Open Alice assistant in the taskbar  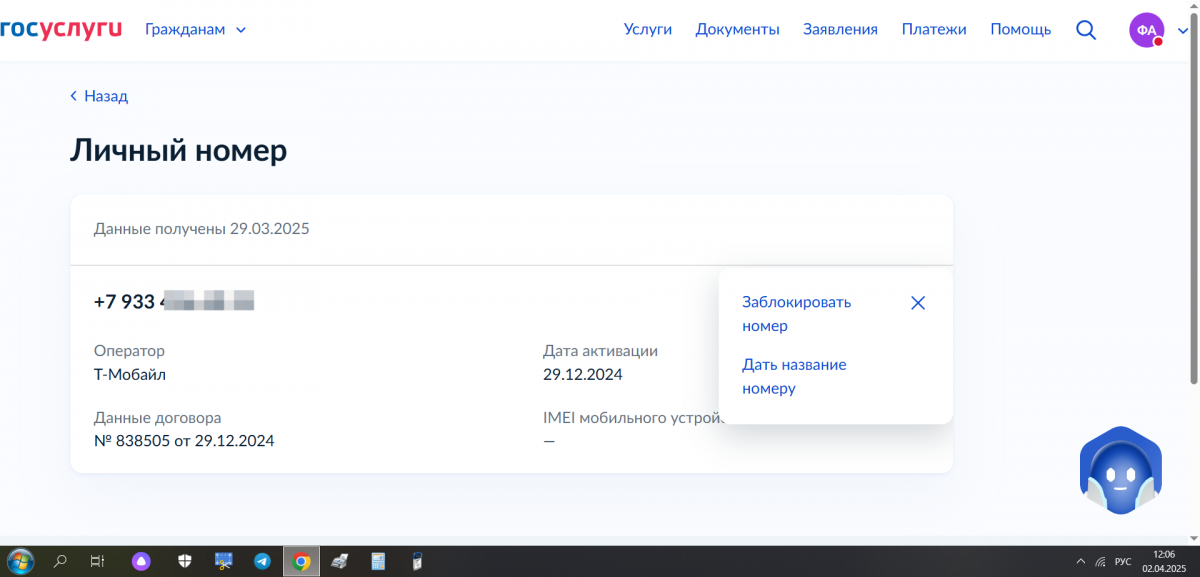tap(141, 561)
